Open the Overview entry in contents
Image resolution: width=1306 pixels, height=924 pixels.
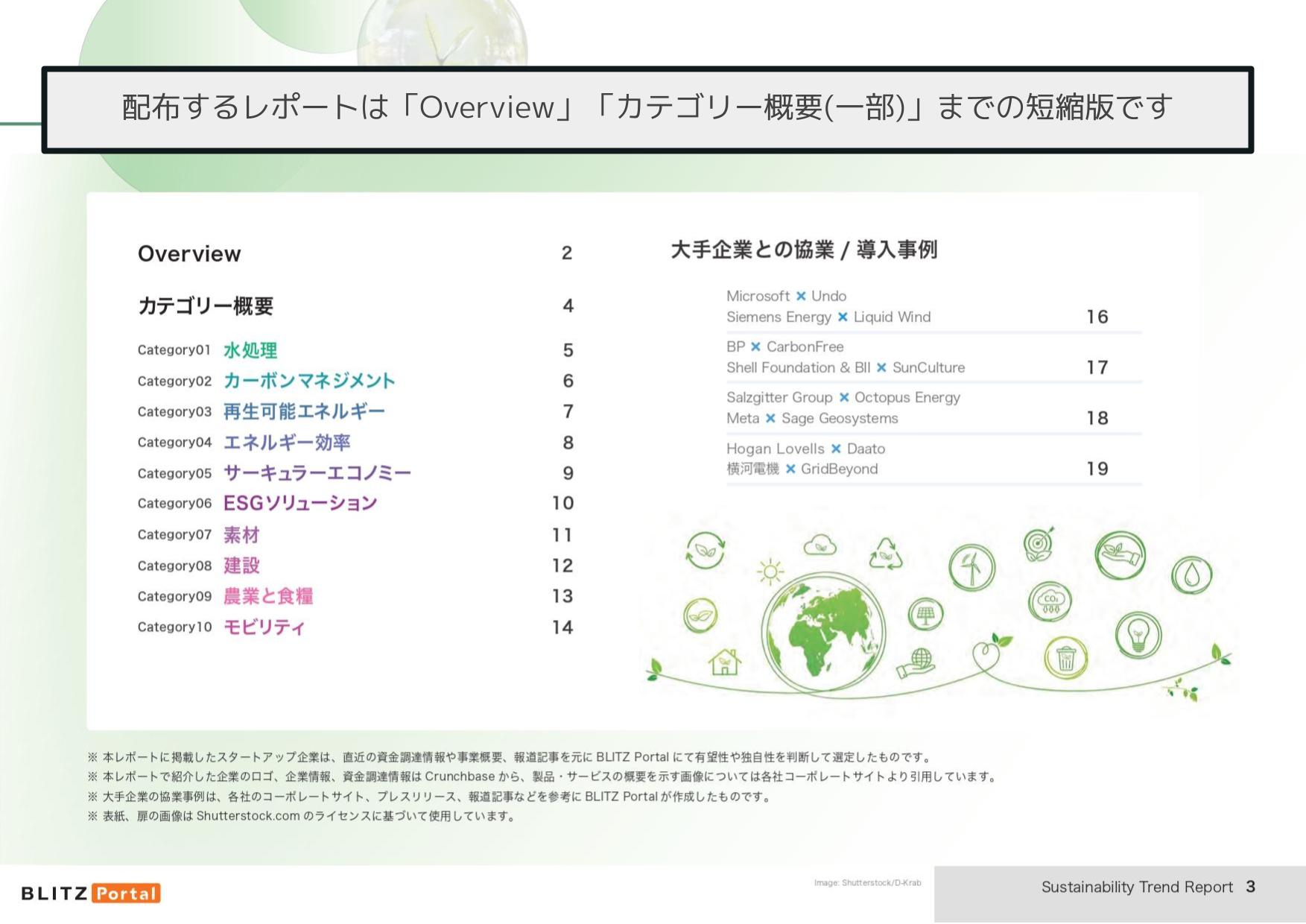(x=189, y=253)
